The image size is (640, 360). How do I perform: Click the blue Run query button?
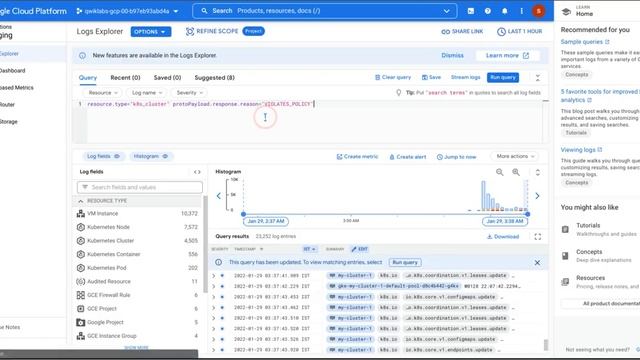click(x=503, y=78)
